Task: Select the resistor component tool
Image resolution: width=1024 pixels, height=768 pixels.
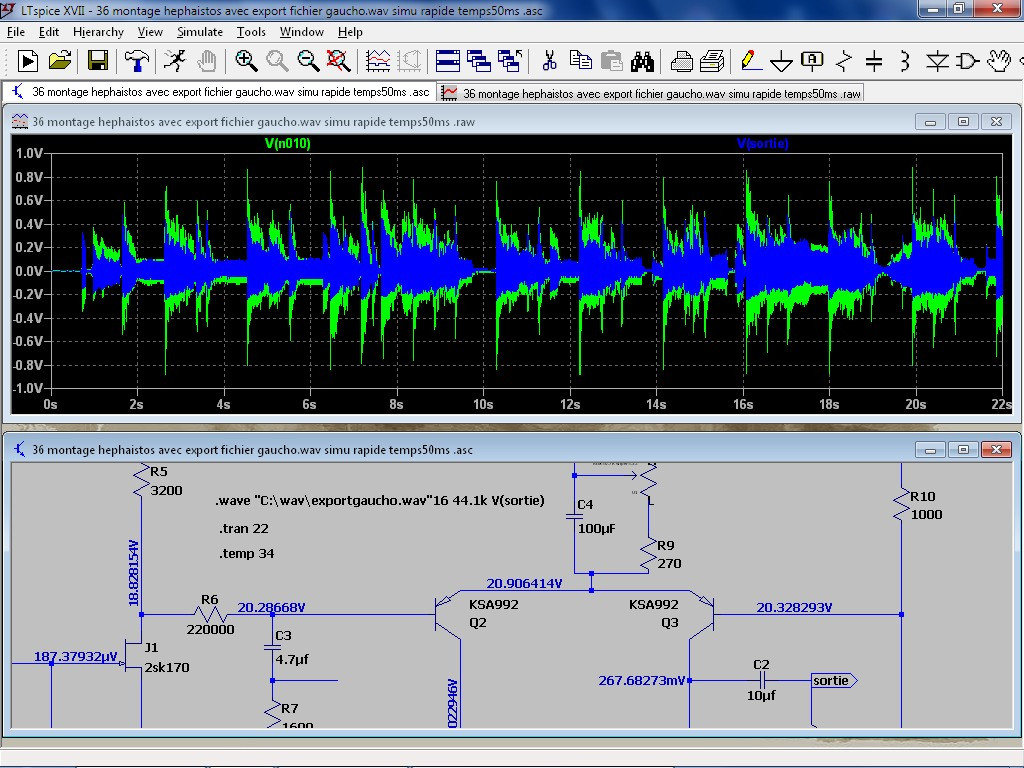Action: tap(844, 62)
